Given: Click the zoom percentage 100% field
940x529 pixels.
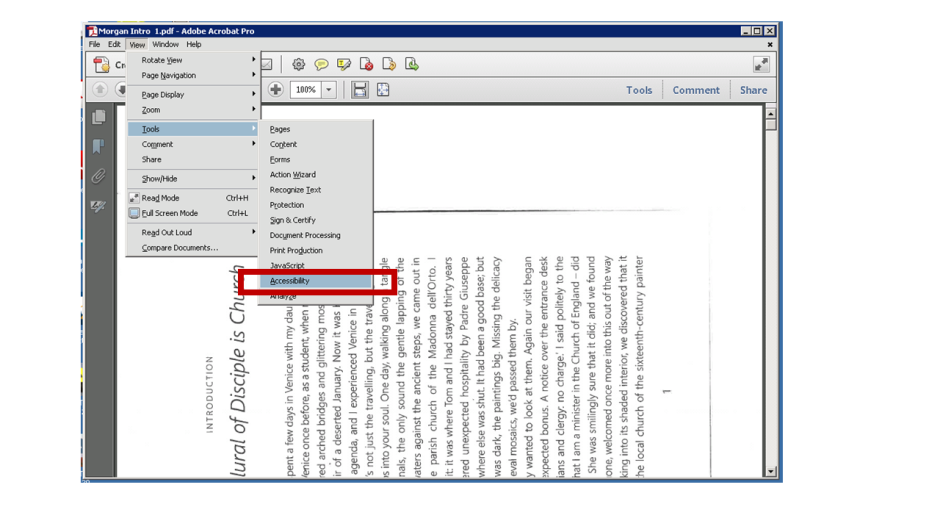Looking at the screenshot, I should point(306,90).
